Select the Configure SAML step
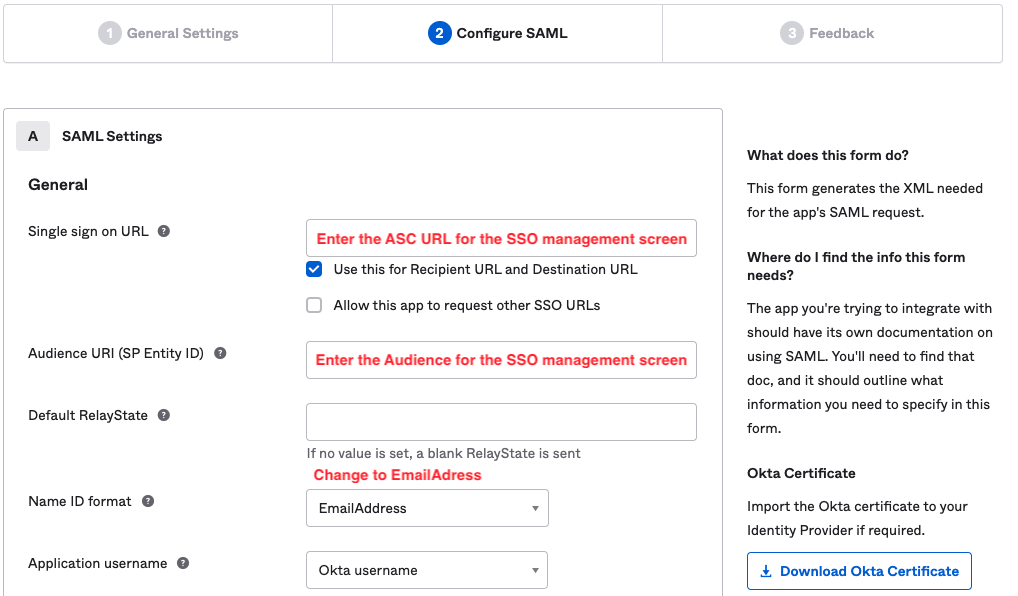1018x596 pixels. [497, 33]
